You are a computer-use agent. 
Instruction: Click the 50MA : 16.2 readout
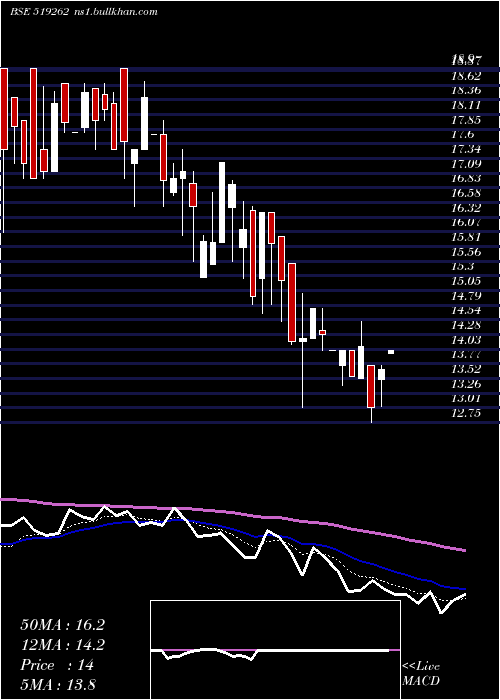(x=62, y=625)
